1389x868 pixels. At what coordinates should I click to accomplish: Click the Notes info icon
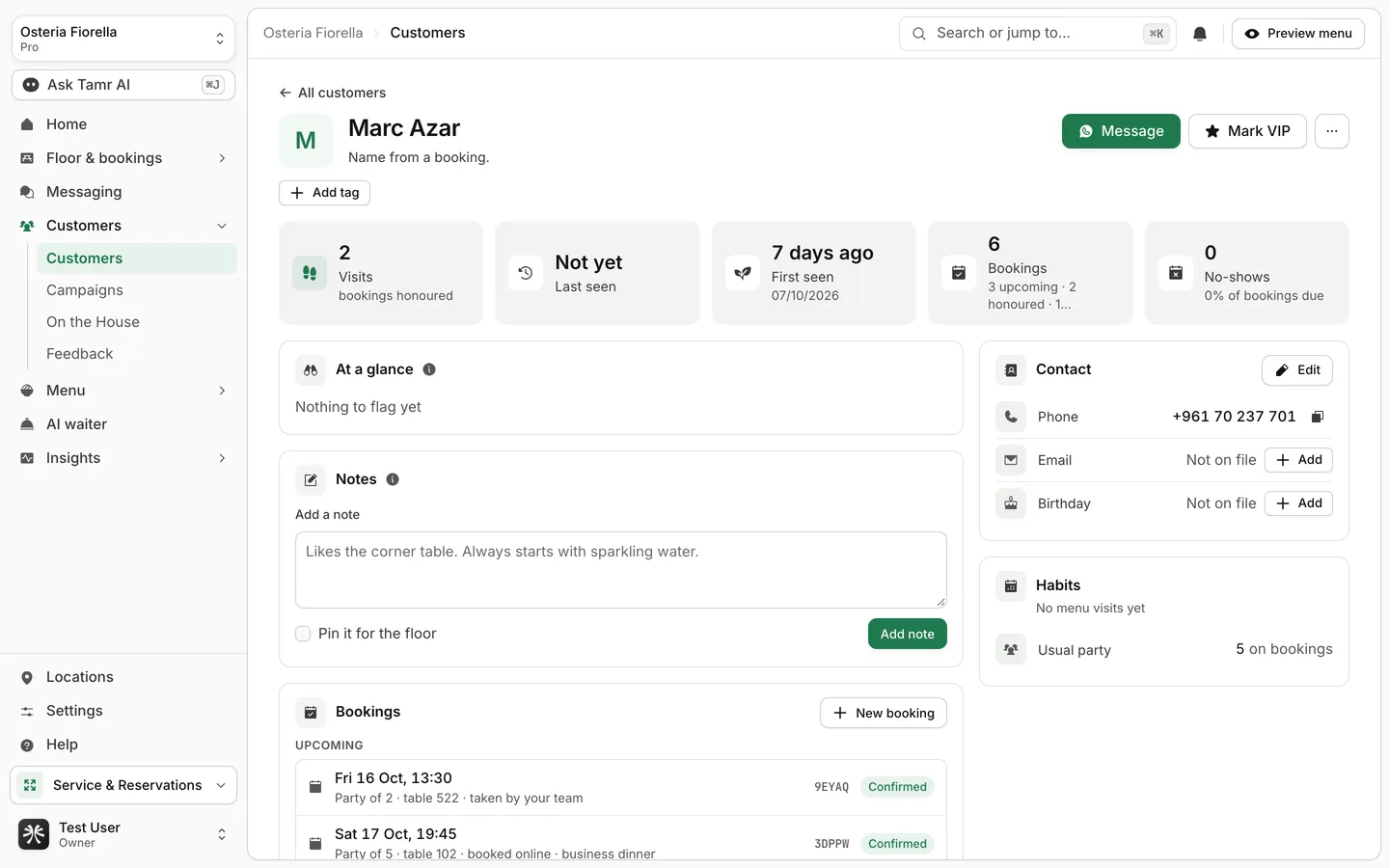pyautogui.click(x=393, y=479)
